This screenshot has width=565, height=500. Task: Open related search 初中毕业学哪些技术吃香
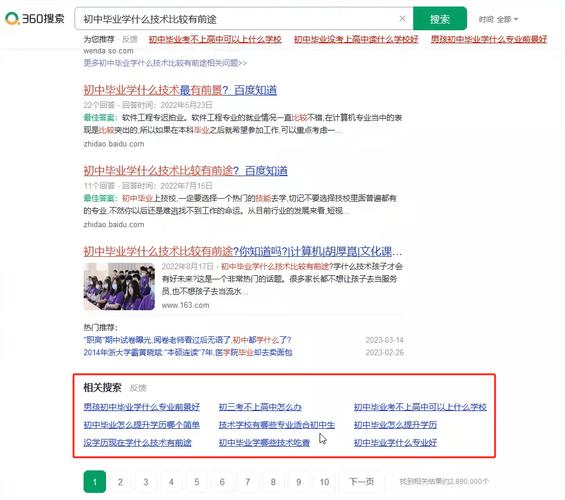pyautogui.click(x=264, y=442)
